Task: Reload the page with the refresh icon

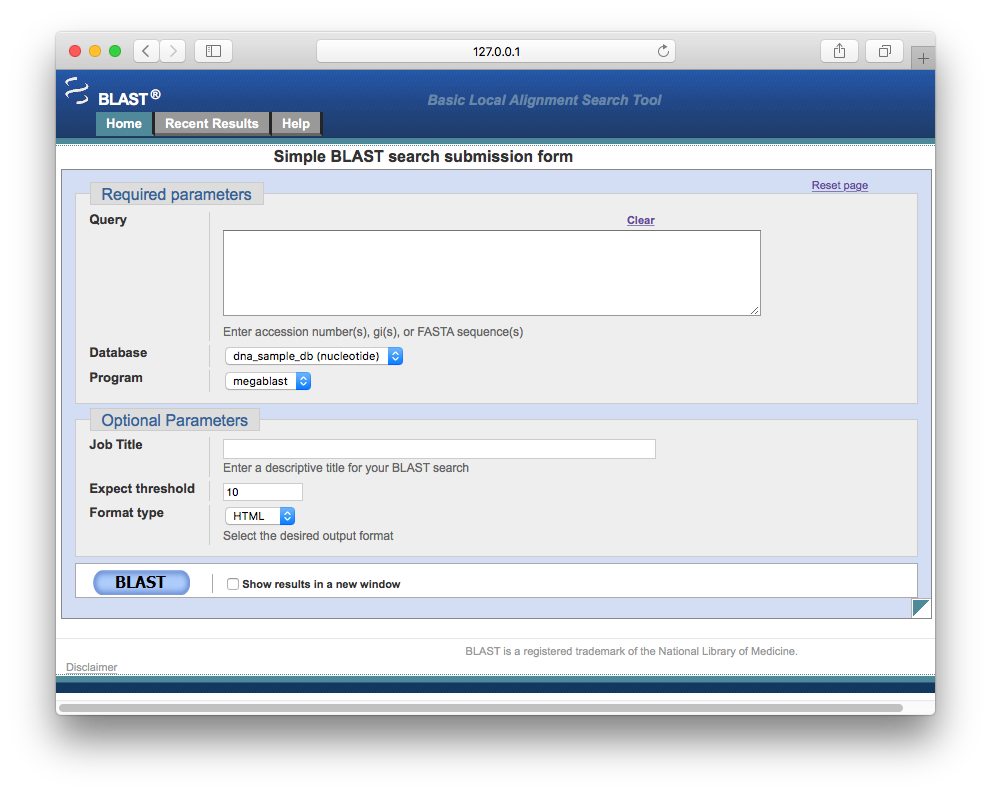Action: click(x=663, y=51)
